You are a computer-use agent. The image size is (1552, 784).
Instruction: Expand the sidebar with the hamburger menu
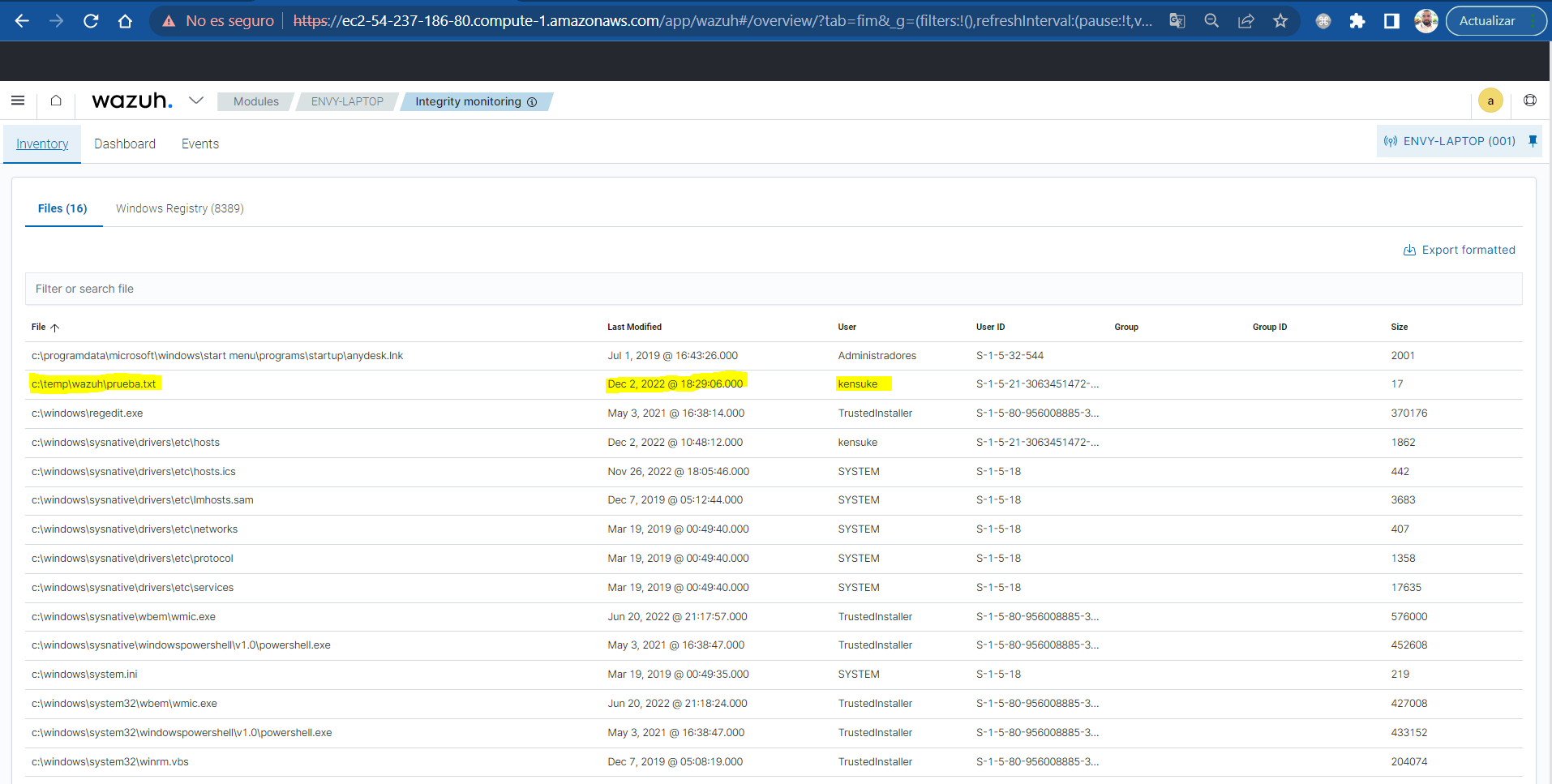pyautogui.click(x=17, y=101)
